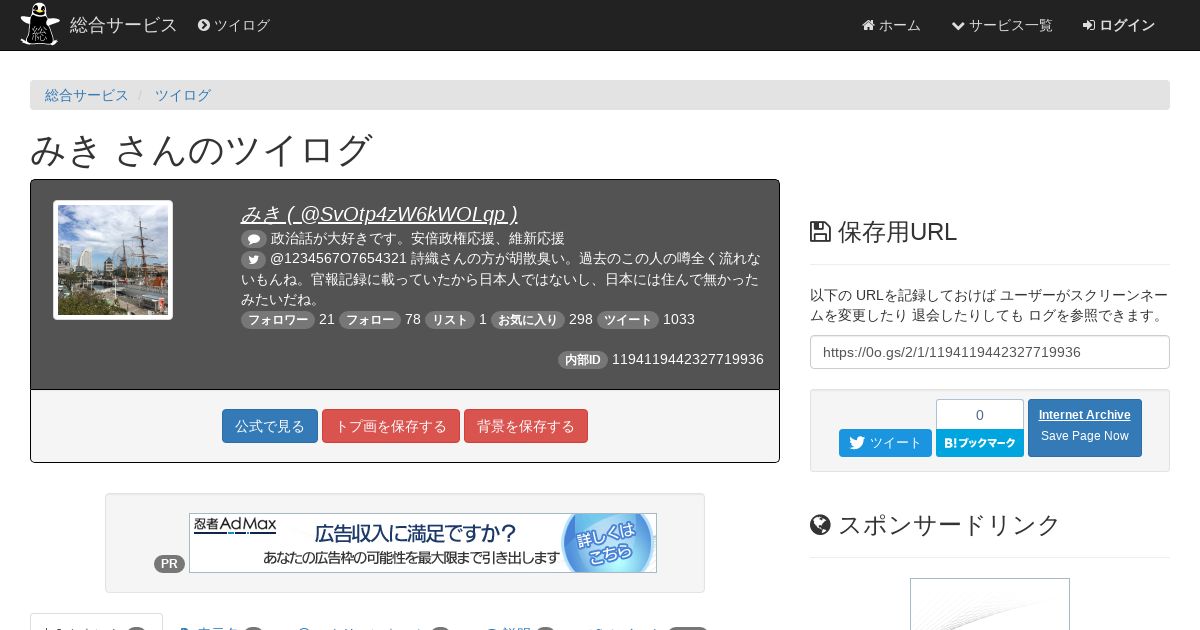Click 詳しくはこちら bubble in ad
Image resolution: width=1200 pixels, height=630 pixels.
[x=607, y=543]
